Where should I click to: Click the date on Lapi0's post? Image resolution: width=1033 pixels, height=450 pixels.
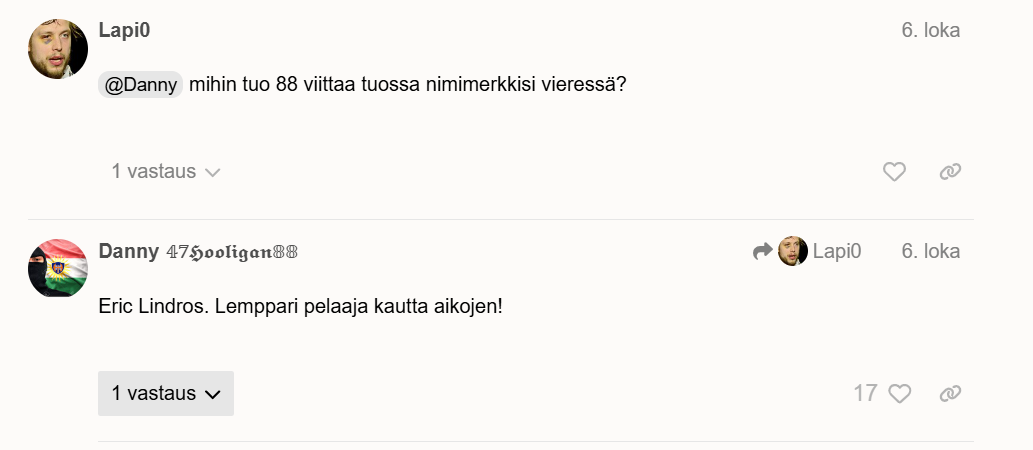point(930,30)
